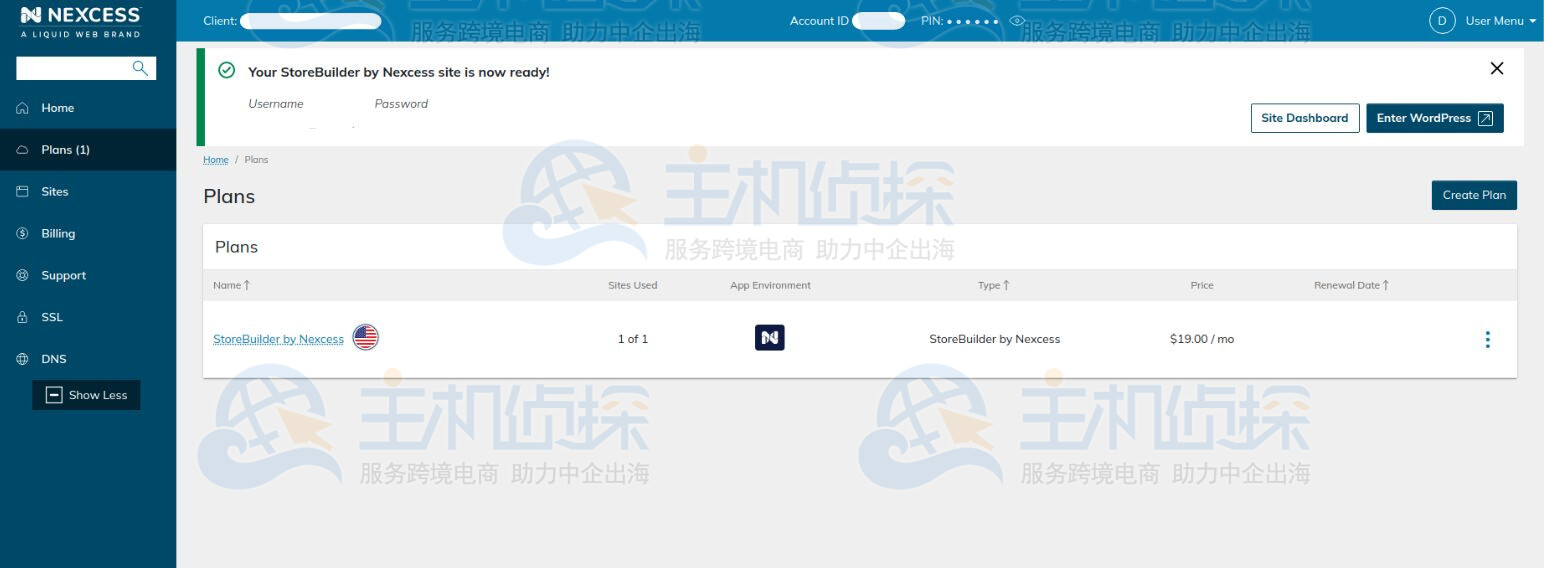Open Billing in the sidebar
This screenshot has height=568, width=1544.
tap(58, 233)
